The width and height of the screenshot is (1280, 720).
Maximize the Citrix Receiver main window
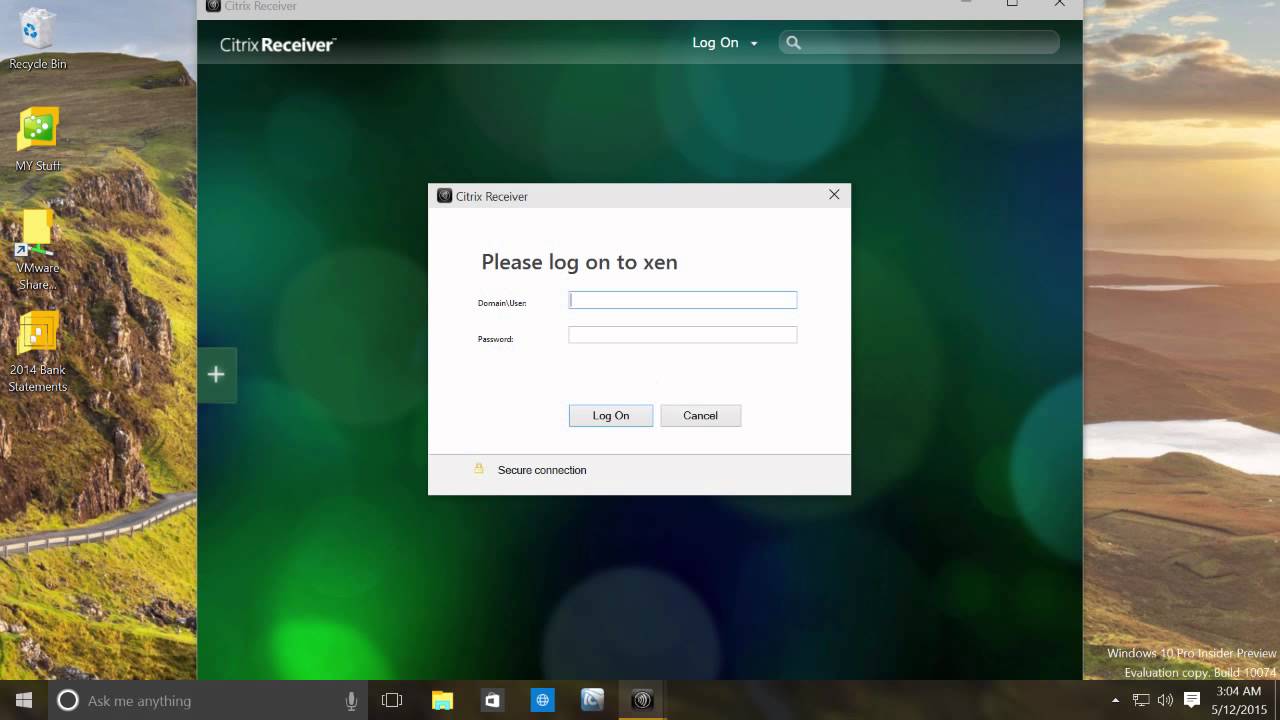tap(1012, 4)
